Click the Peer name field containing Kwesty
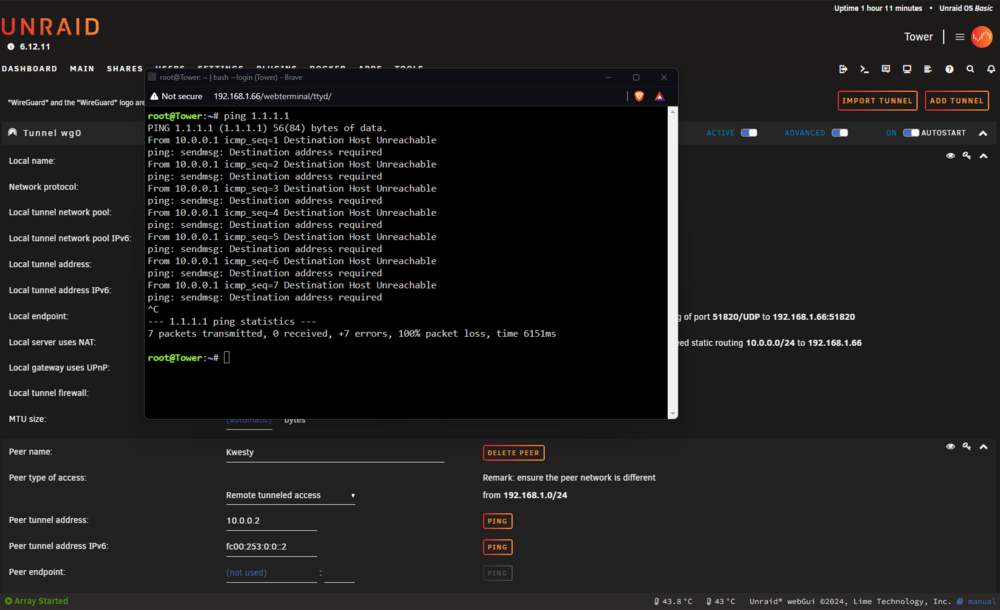The height and width of the screenshot is (610, 1000). click(x=335, y=452)
